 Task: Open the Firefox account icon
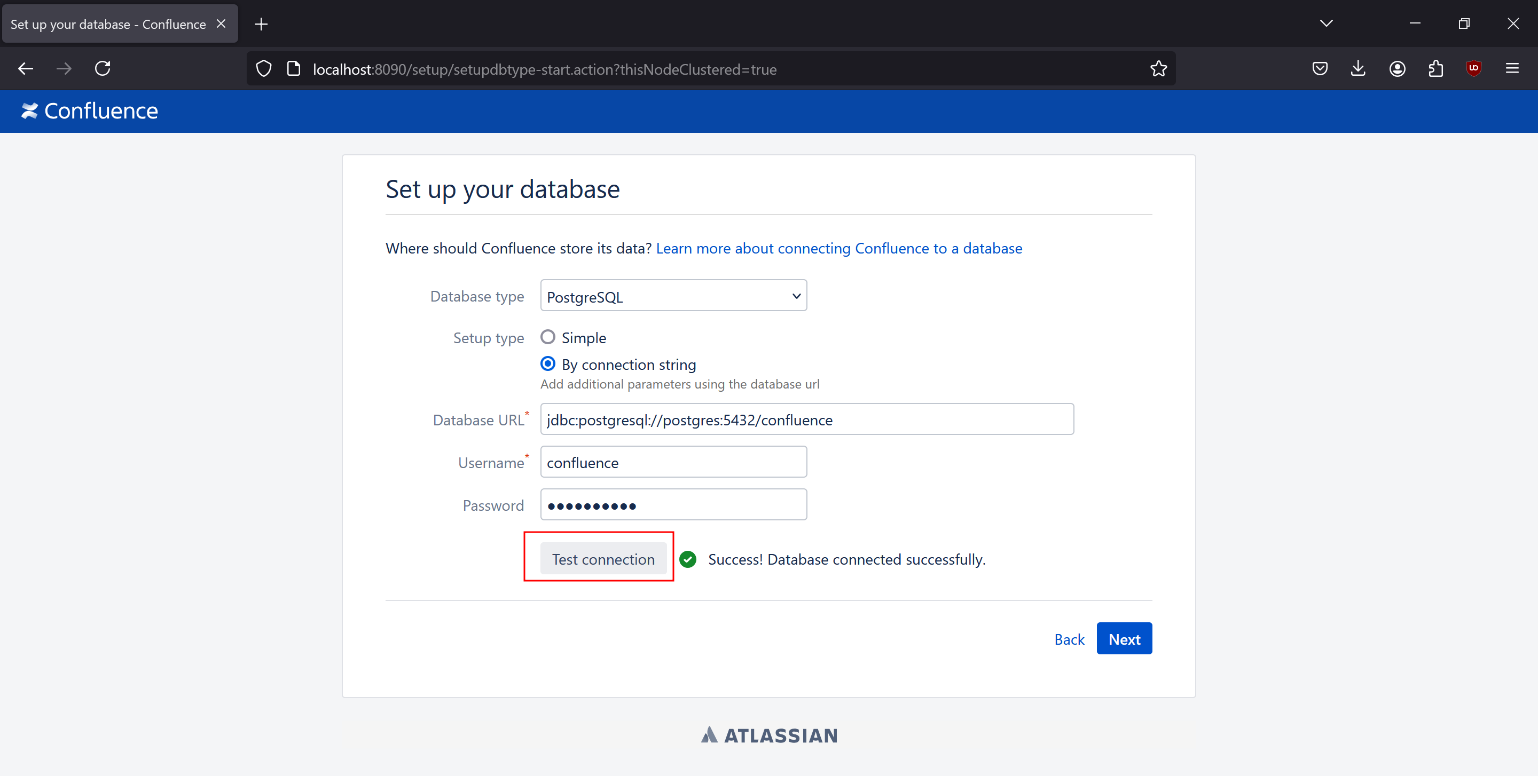coord(1397,69)
